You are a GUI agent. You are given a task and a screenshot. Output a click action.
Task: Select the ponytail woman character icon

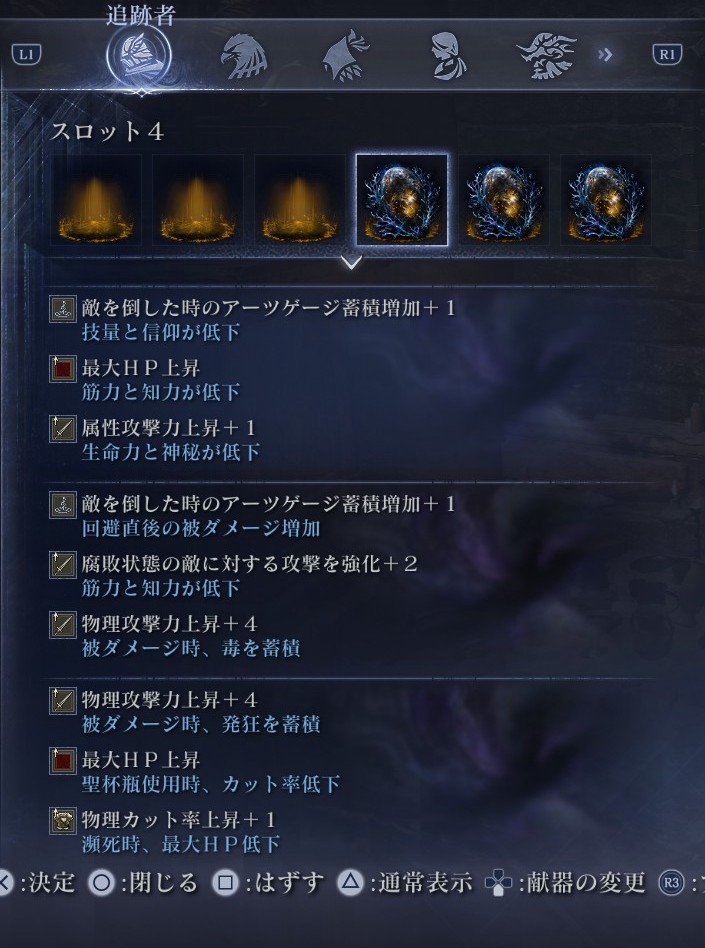(x=448, y=56)
